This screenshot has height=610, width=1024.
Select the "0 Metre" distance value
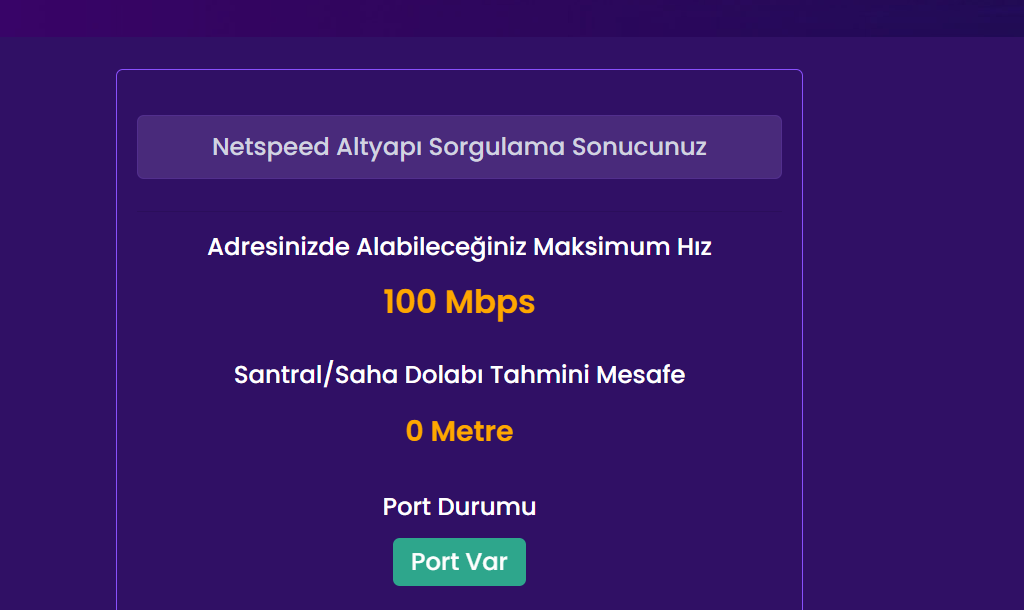[459, 432]
